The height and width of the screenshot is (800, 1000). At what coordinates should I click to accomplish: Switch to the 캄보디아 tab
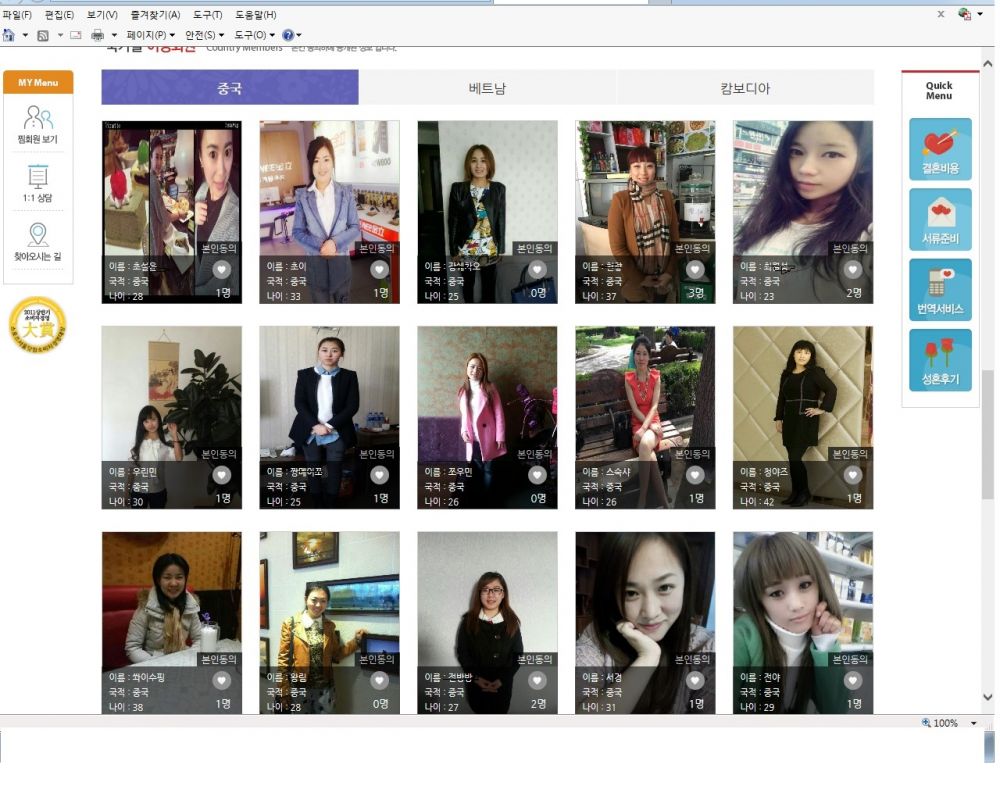click(x=745, y=88)
